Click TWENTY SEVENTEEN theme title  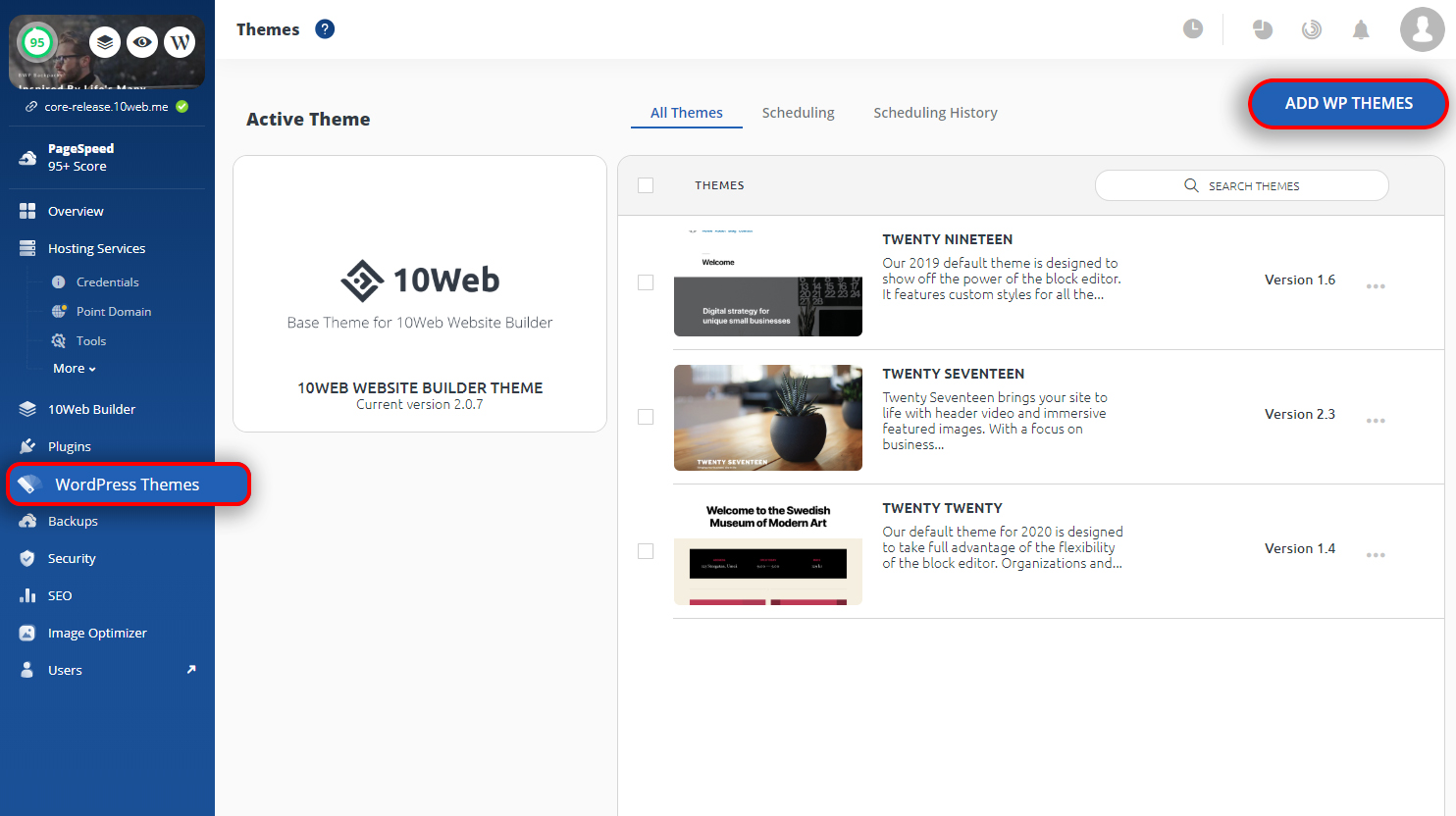[x=954, y=374]
